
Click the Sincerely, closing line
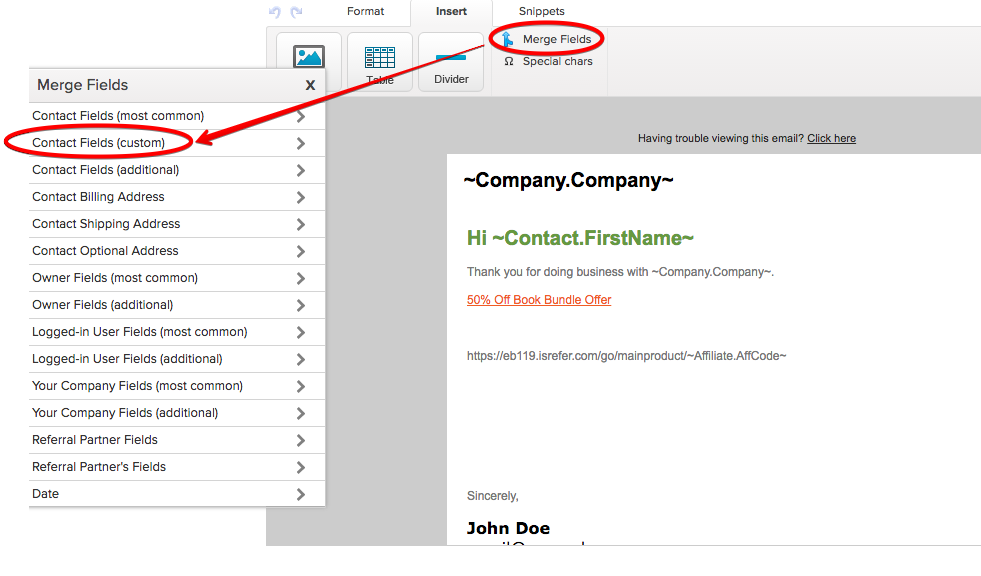[492, 496]
